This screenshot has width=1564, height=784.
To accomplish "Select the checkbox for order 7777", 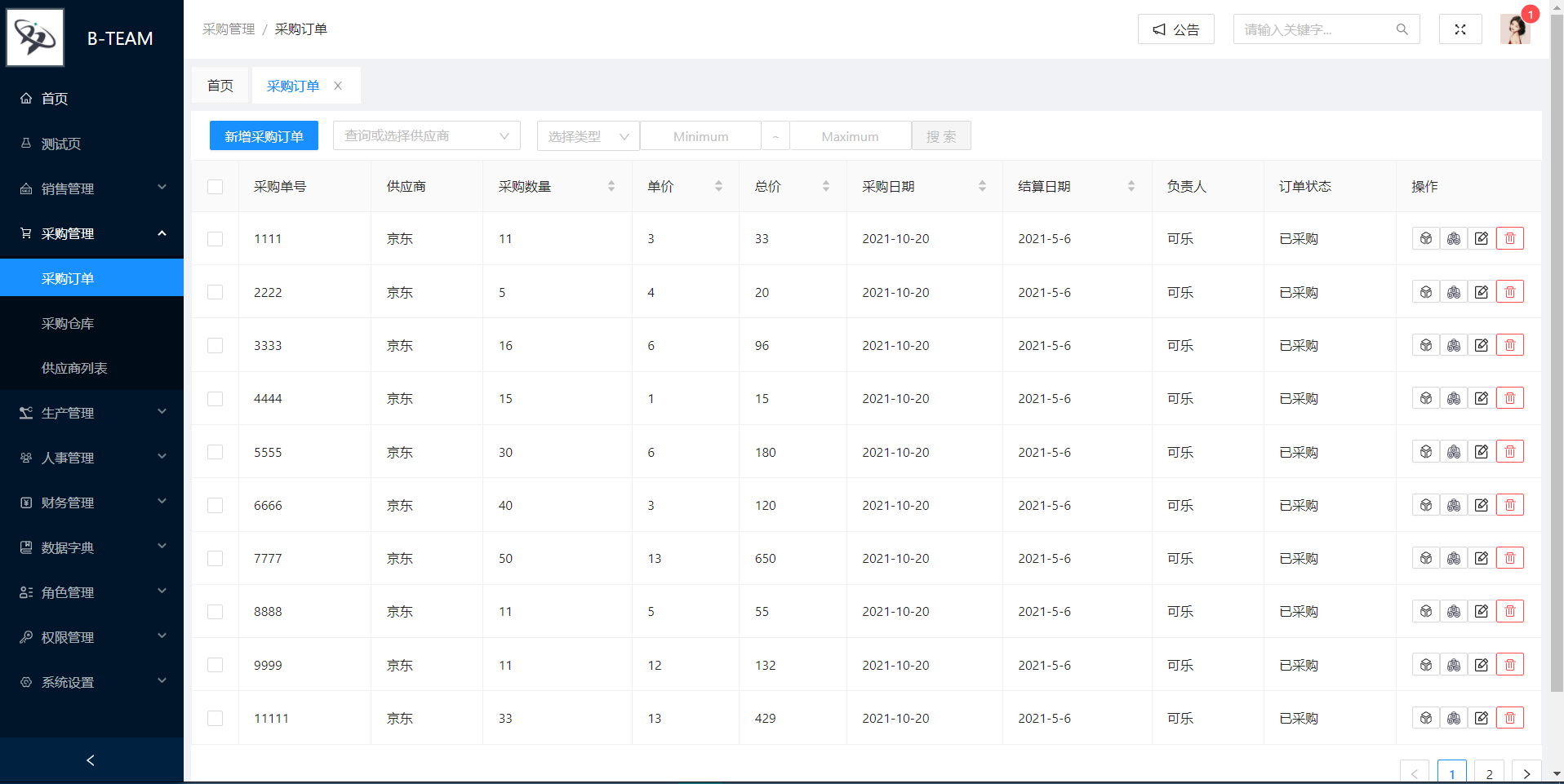I will 215,559.
